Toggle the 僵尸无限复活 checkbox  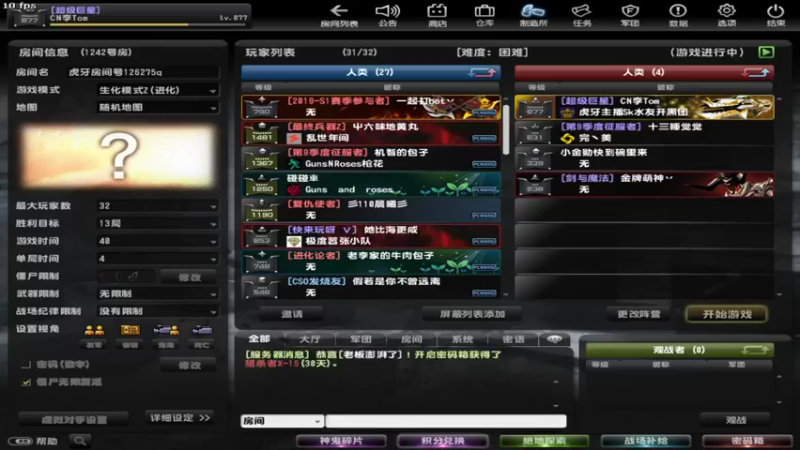tap(26, 382)
